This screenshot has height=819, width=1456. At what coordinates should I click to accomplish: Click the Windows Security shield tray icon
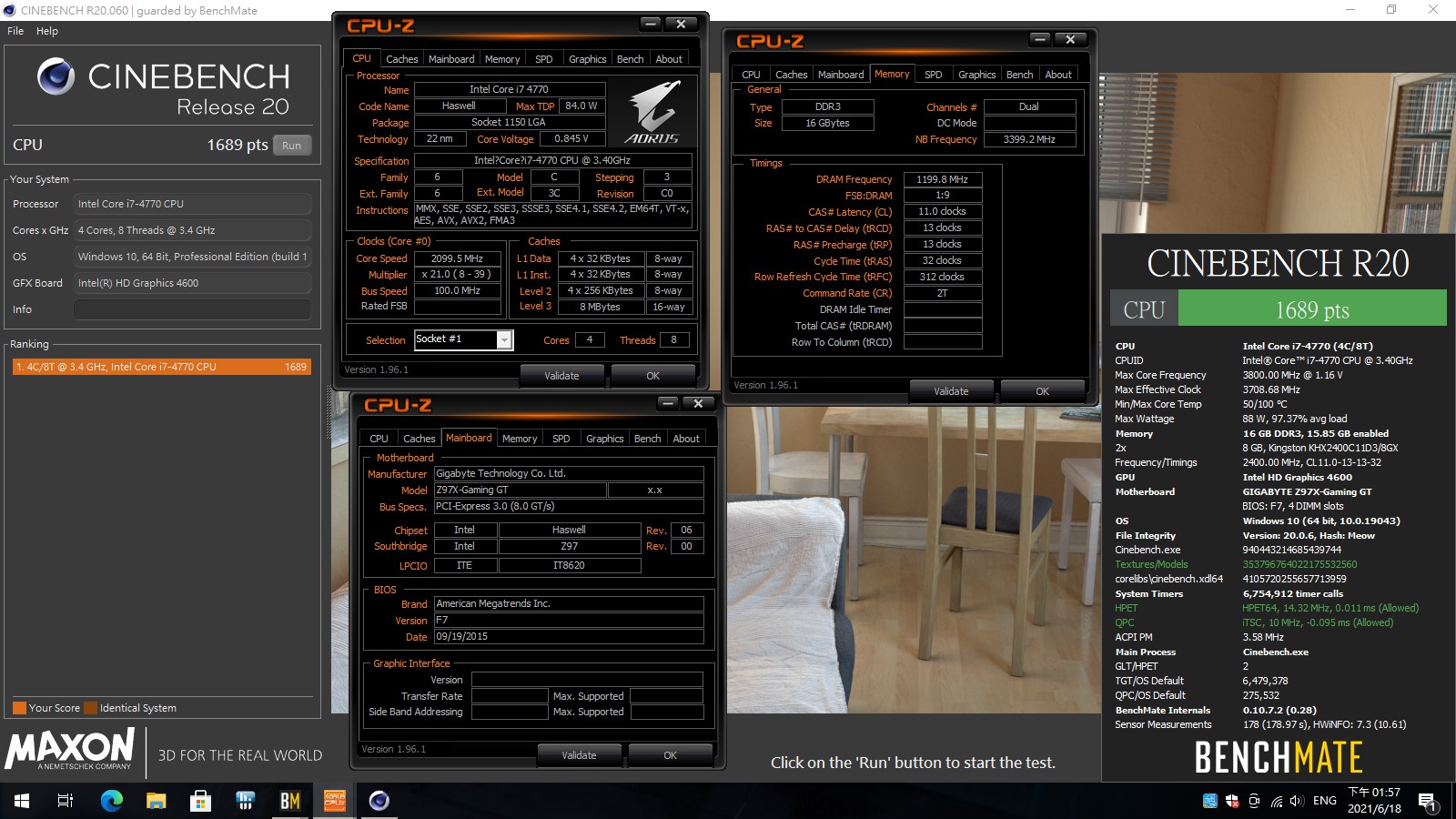(x=1232, y=801)
